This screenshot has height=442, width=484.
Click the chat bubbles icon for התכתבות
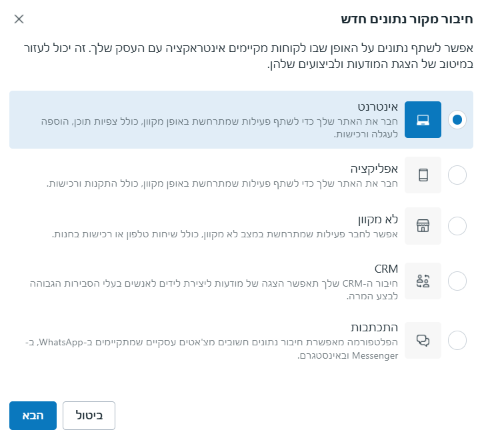pos(423,340)
